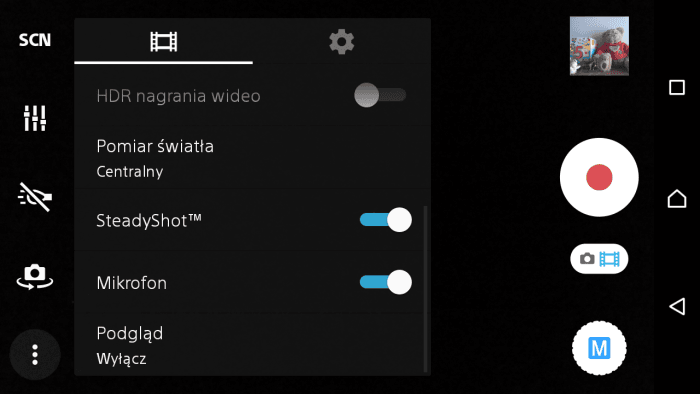Open the SCN scene selection
The width and height of the screenshot is (700, 394).
[x=35, y=40]
